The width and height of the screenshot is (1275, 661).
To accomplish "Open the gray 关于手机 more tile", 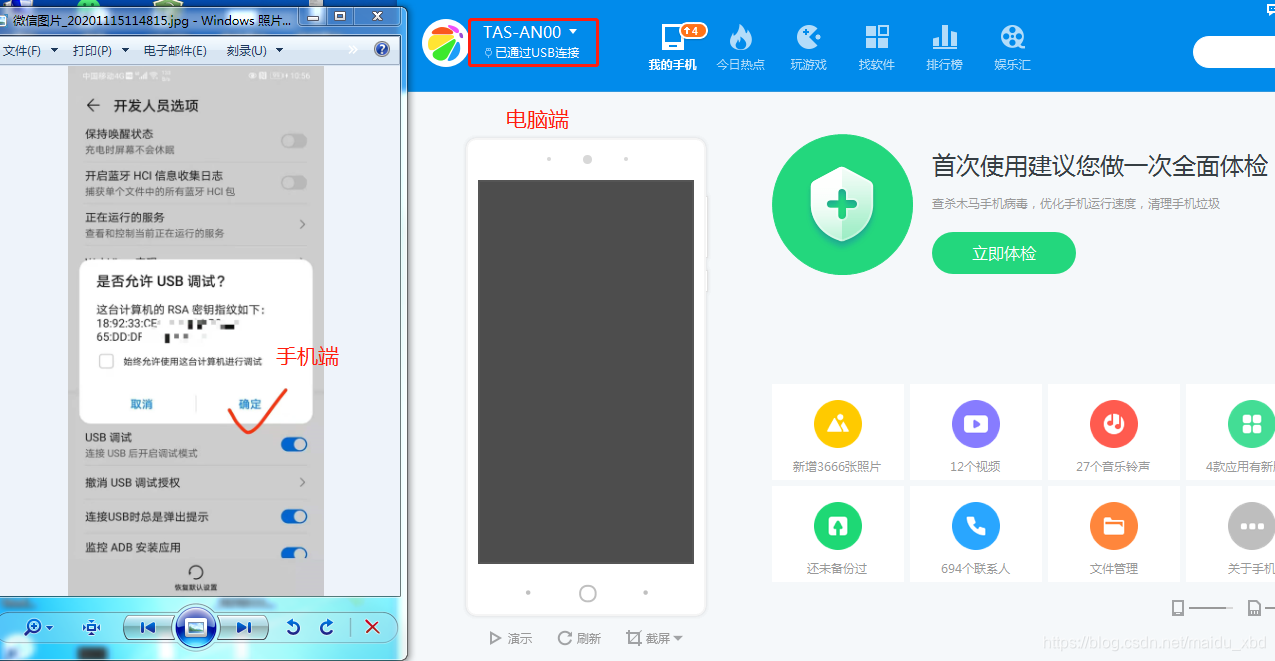I will tap(1231, 535).
